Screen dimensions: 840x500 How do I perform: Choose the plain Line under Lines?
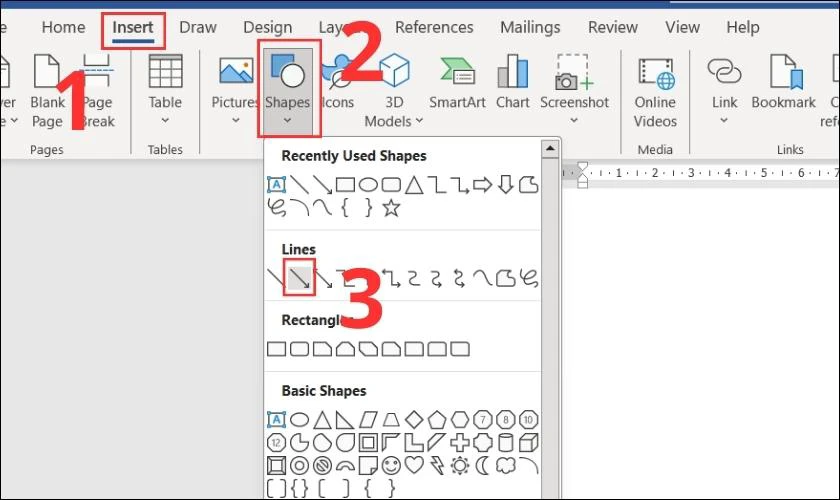coord(276,278)
